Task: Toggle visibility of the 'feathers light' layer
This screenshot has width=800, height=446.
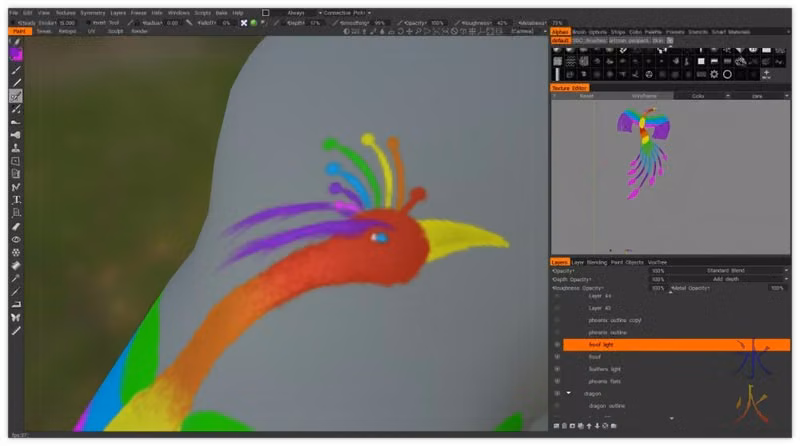Action: (x=557, y=369)
